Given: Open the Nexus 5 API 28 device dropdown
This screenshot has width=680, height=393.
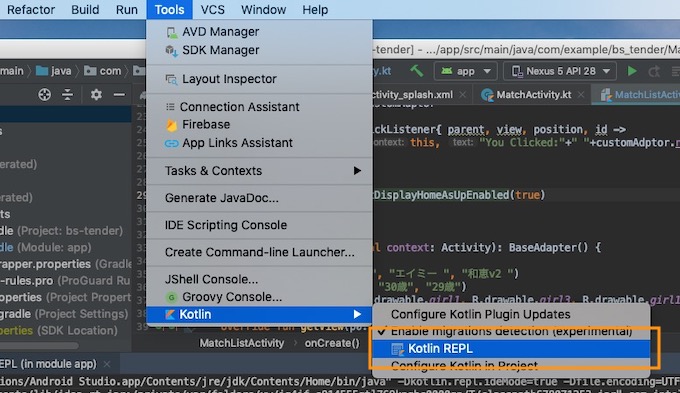Looking at the screenshot, I should [560, 71].
